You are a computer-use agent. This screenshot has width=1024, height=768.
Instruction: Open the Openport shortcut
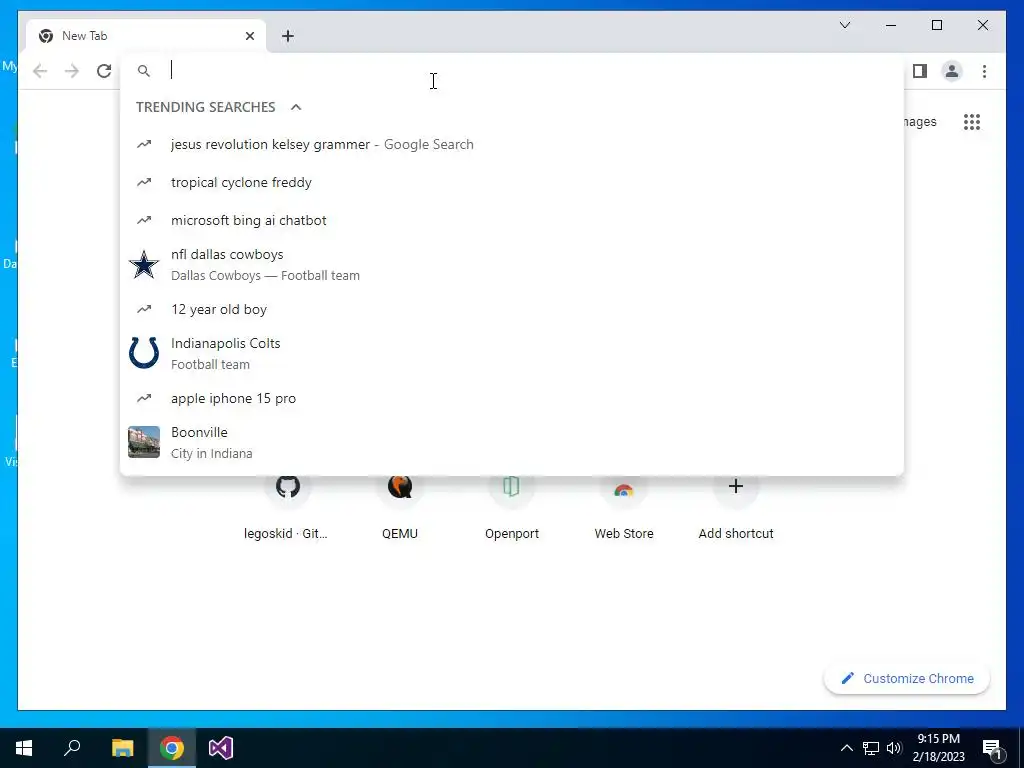point(511,506)
